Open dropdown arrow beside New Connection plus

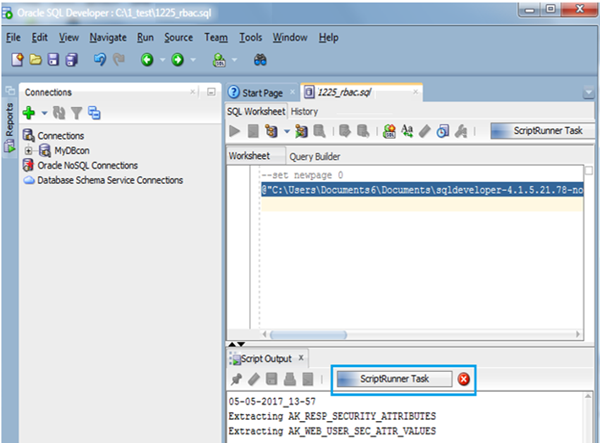[43, 115]
